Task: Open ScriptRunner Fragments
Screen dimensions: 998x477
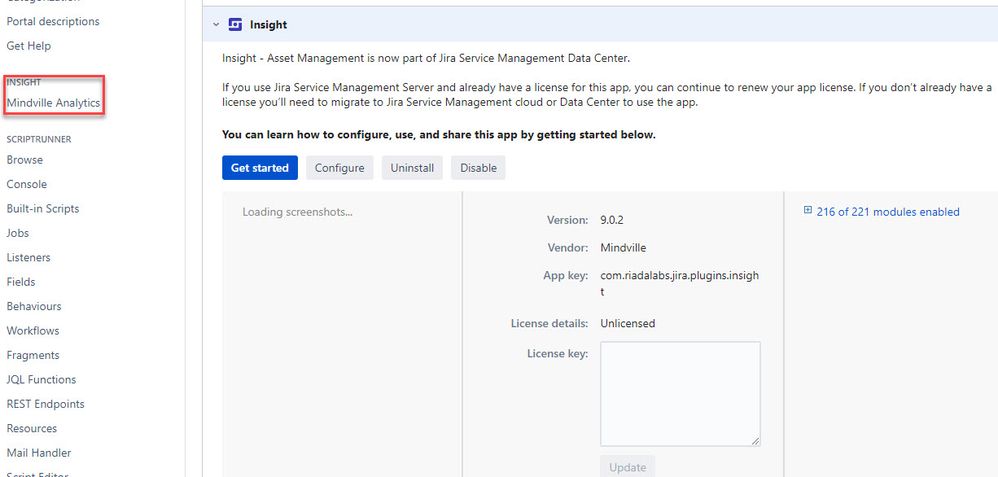Action: coord(33,355)
